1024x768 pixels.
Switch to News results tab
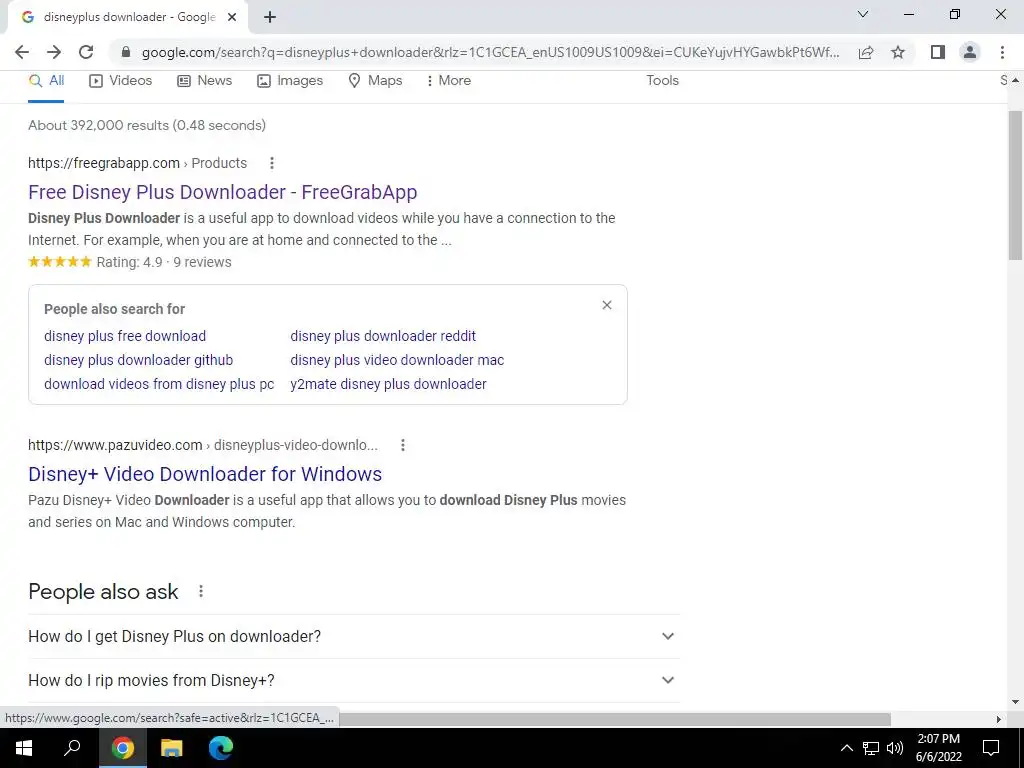pyautogui.click(x=205, y=80)
